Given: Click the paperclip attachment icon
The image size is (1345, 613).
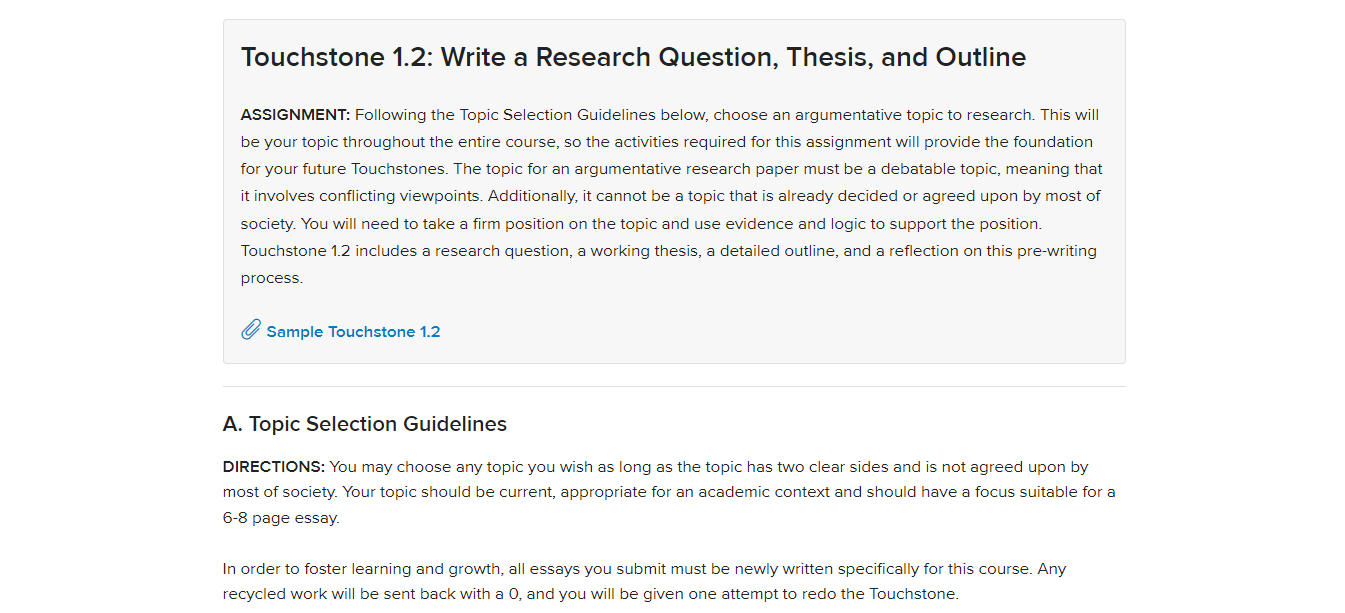Looking at the screenshot, I should coord(251,330).
